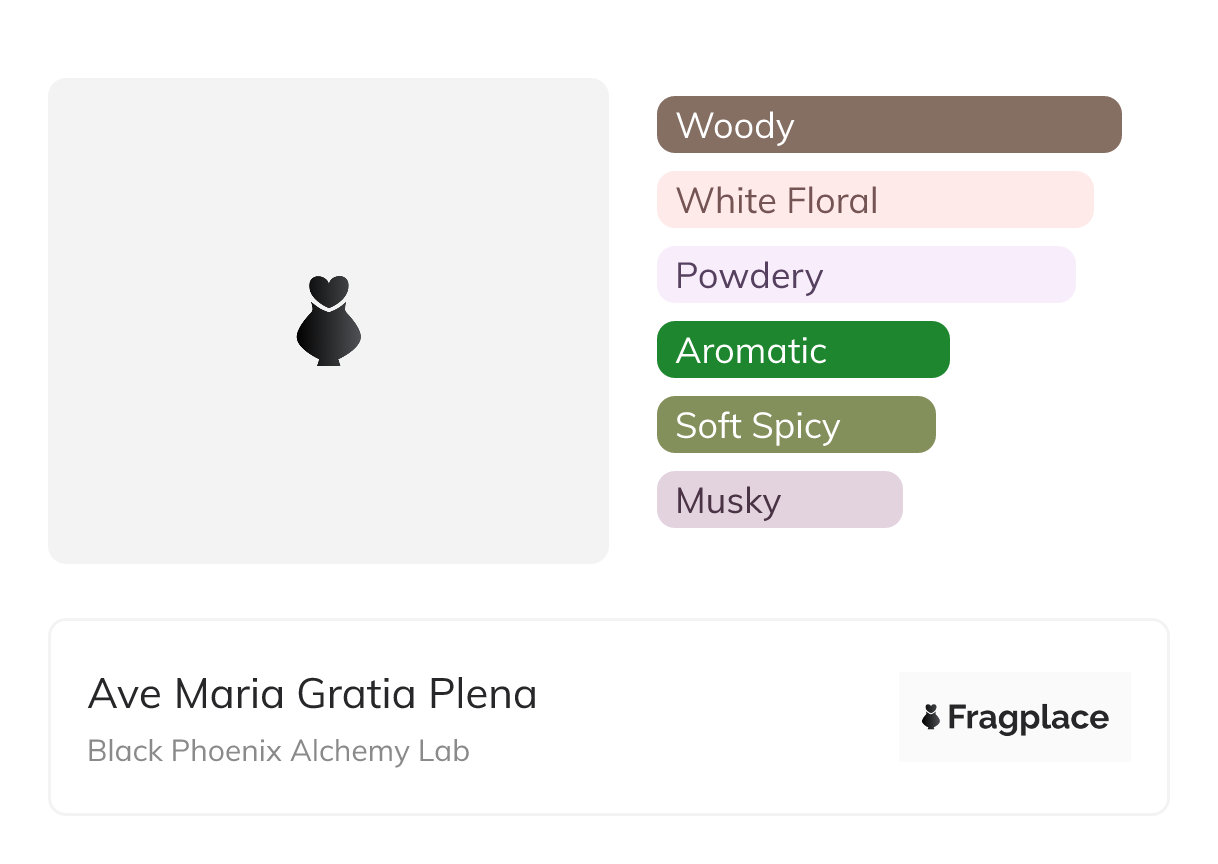Click the small bottle icon beside Fragplace
The image size is (1218, 864).
pos(931,717)
